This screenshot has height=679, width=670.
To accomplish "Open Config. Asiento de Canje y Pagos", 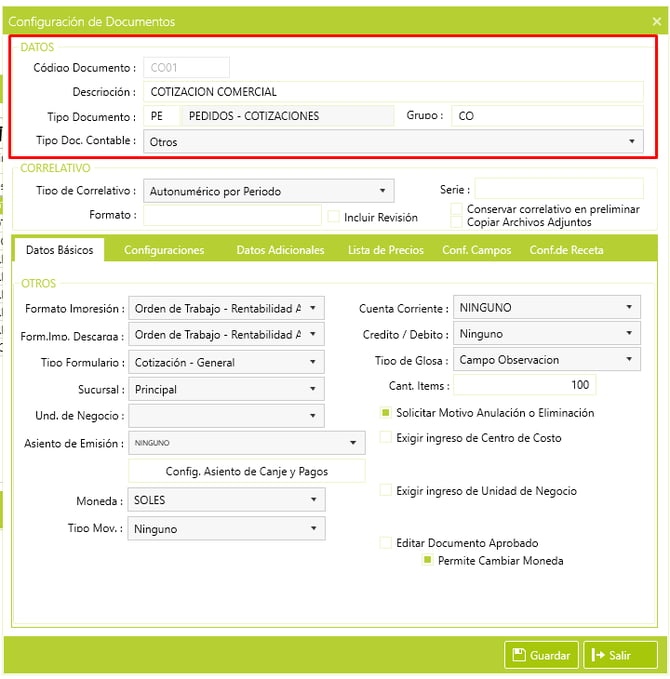I will point(247,471).
